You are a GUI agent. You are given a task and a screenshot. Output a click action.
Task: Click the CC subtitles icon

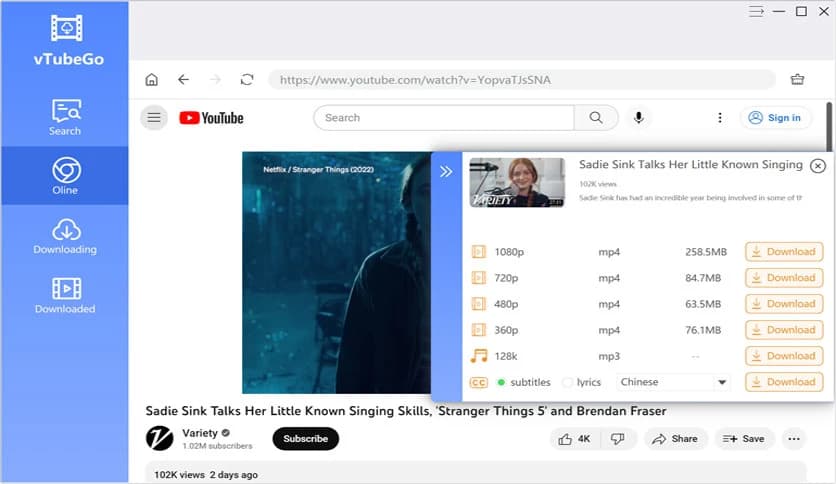pyautogui.click(x=479, y=383)
